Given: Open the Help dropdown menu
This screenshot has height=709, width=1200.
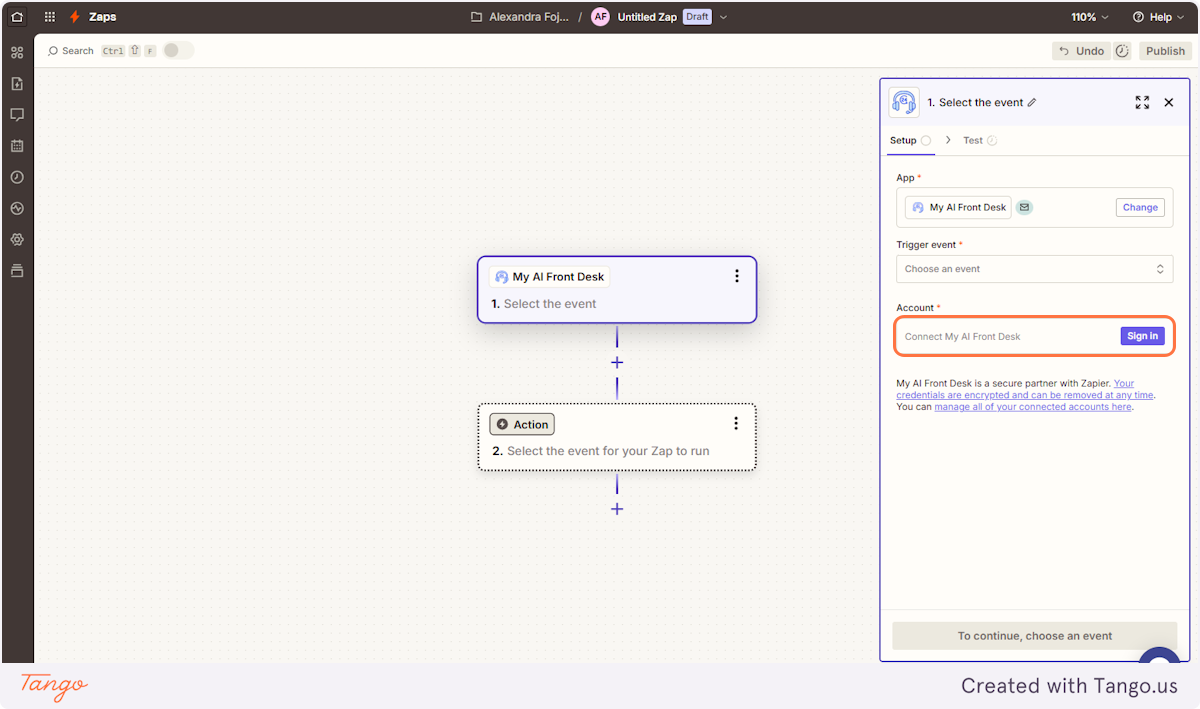Looking at the screenshot, I should [x=1158, y=17].
